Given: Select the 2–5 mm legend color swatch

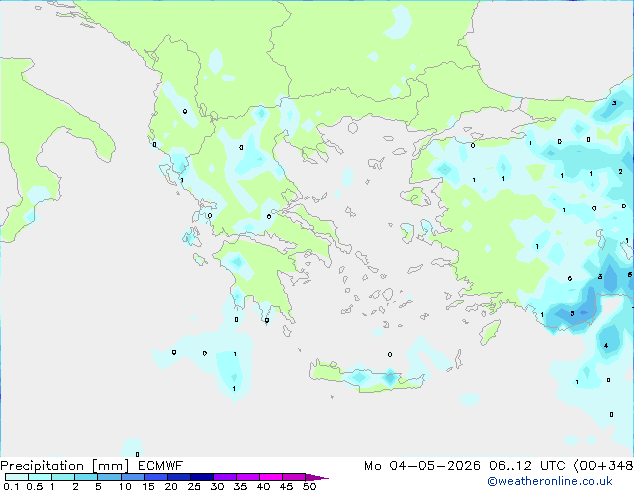Looking at the screenshot, I should coord(86,477).
